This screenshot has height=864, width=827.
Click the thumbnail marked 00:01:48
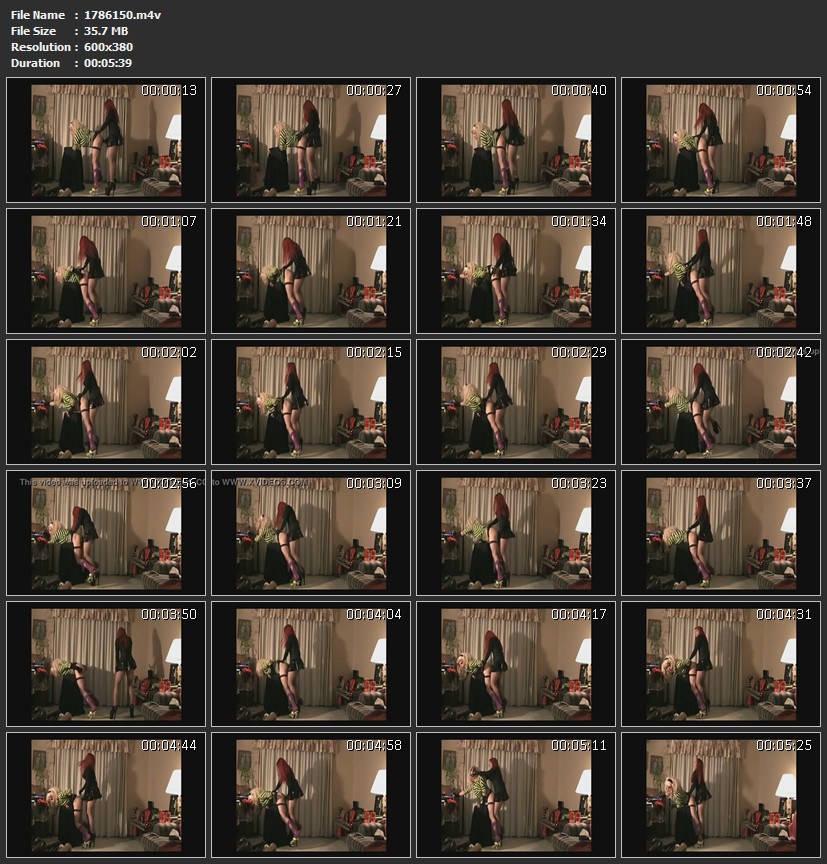point(721,271)
